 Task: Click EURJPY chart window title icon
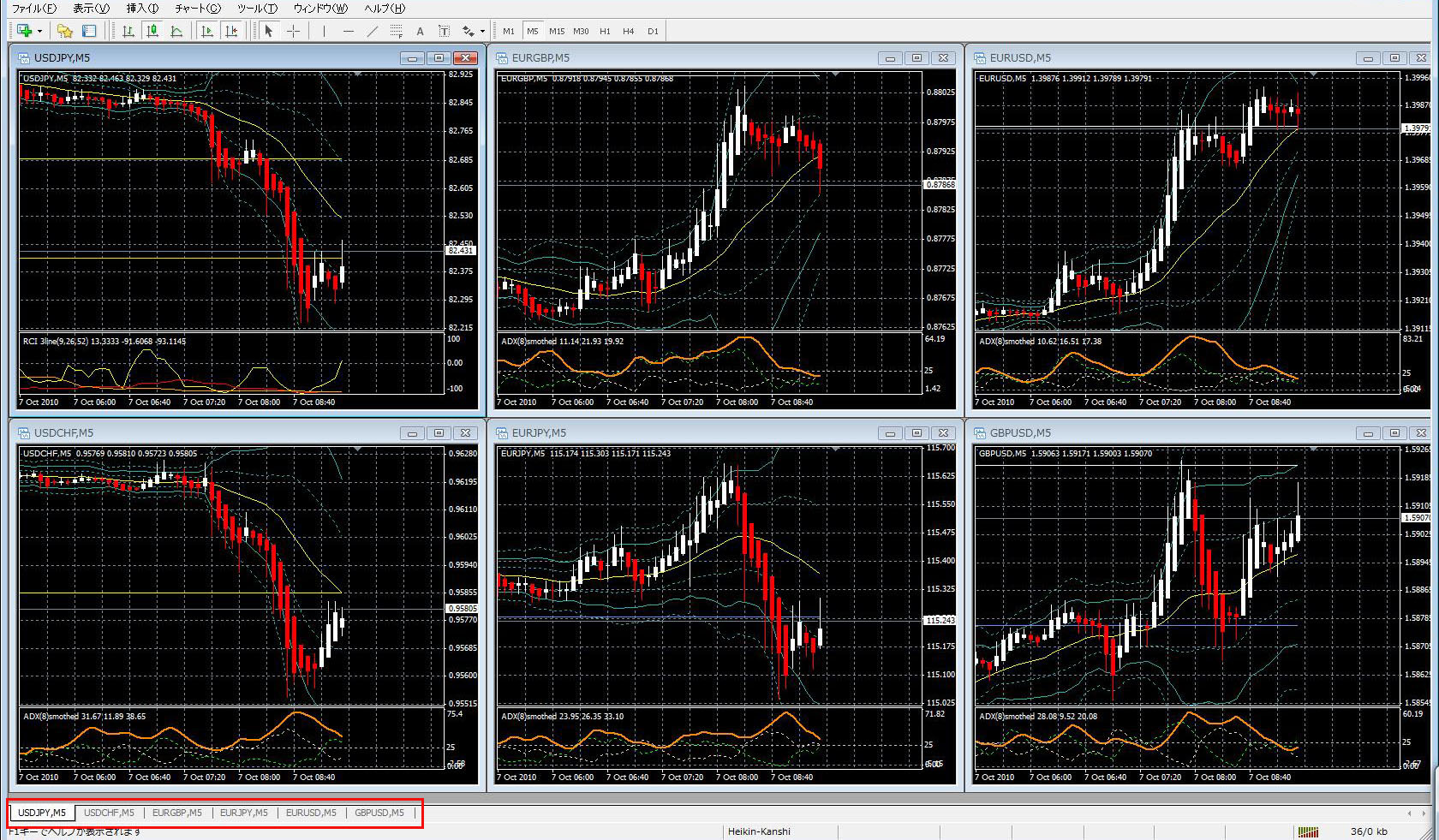pos(501,433)
